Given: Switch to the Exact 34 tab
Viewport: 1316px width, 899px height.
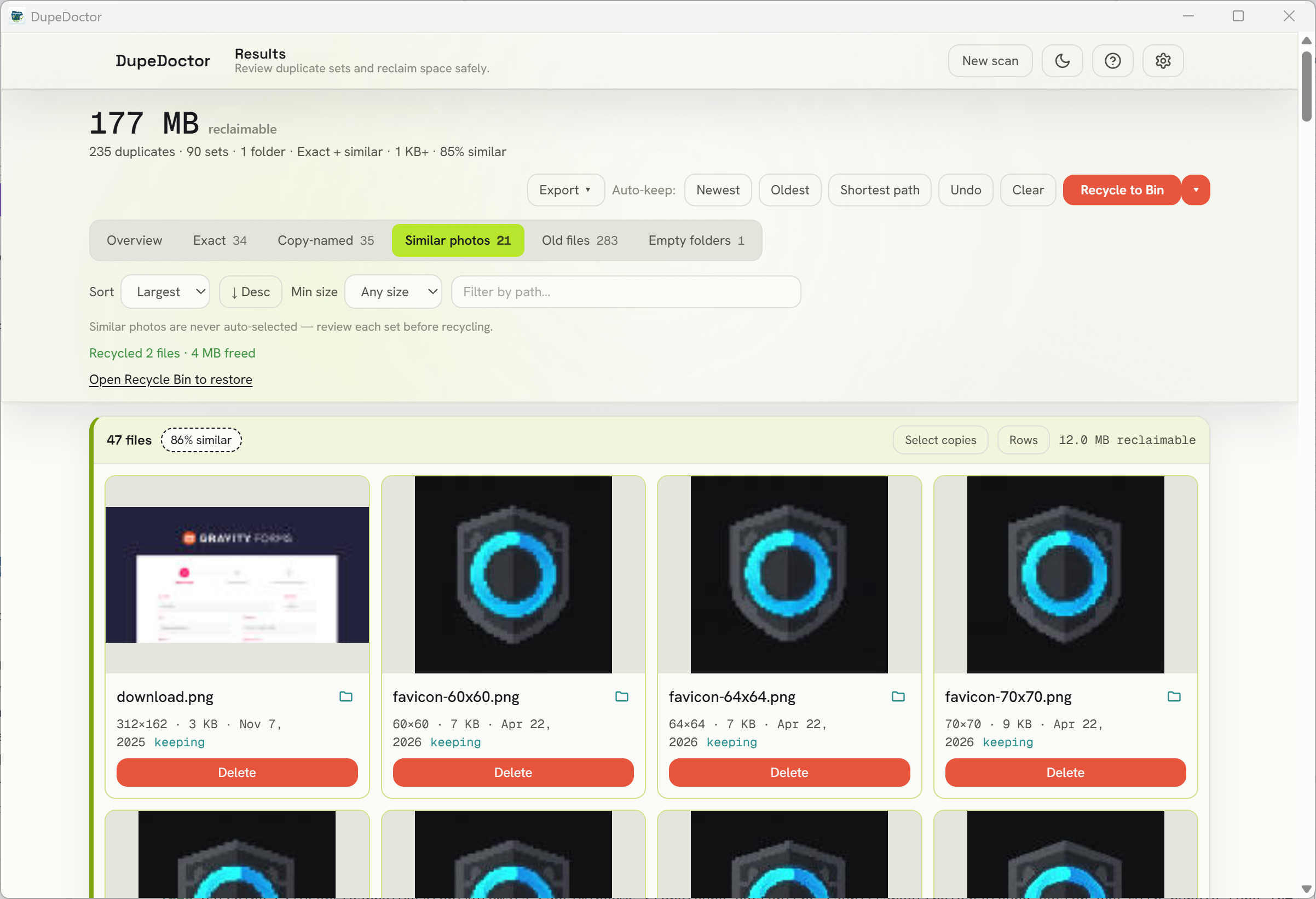Looking at the screenshot, I should (220, 240).
